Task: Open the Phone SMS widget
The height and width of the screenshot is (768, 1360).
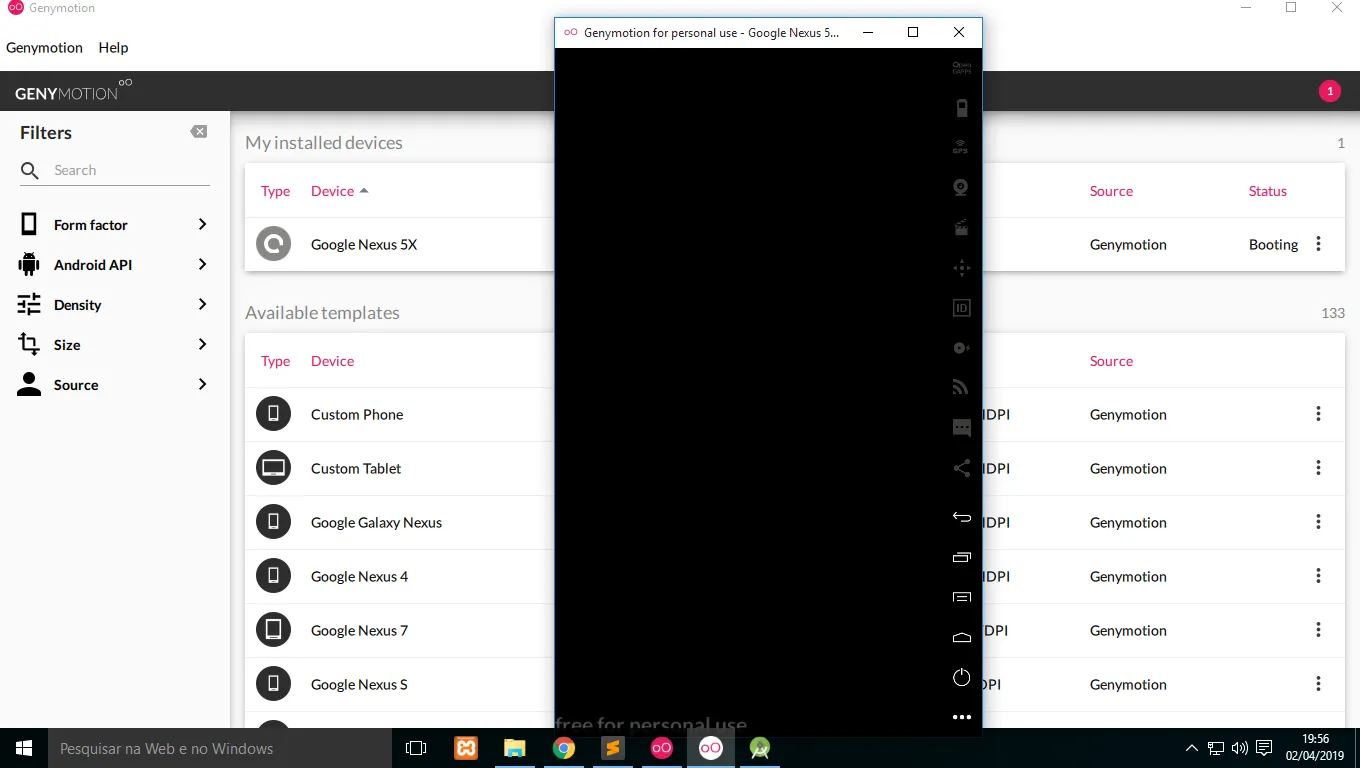Action: click(962, 428)
